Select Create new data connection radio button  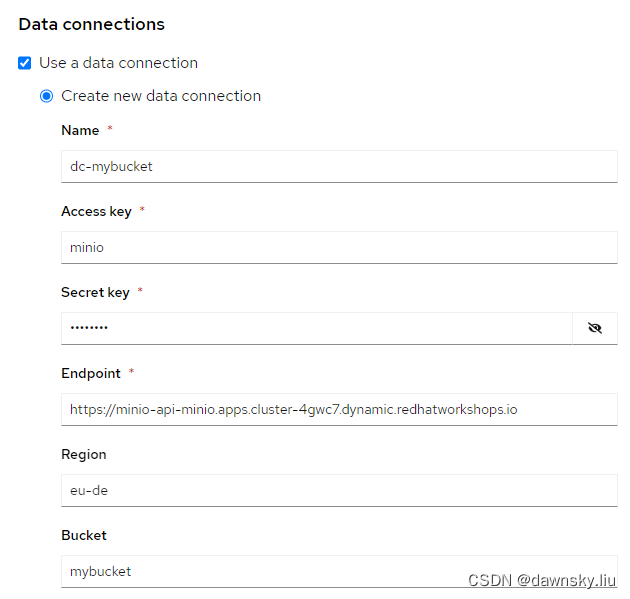pos(47,96)
